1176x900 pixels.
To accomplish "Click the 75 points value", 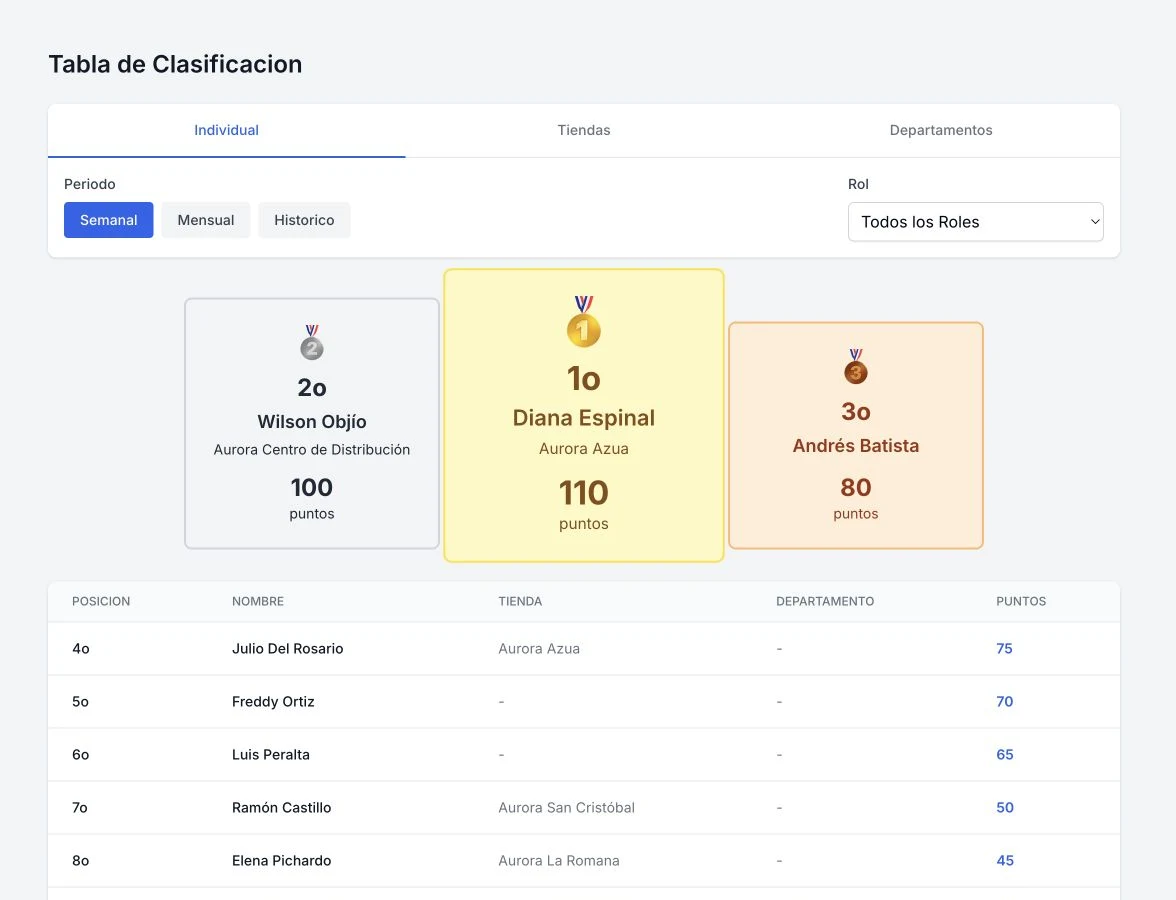I will tap(1004, 649).
